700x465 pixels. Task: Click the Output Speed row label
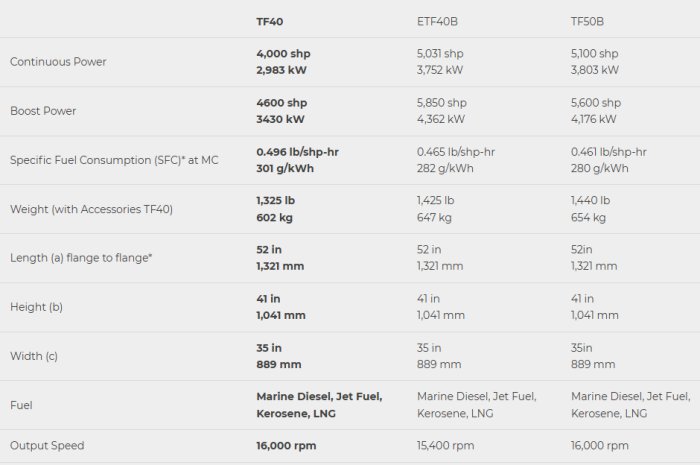pos(47,446)
